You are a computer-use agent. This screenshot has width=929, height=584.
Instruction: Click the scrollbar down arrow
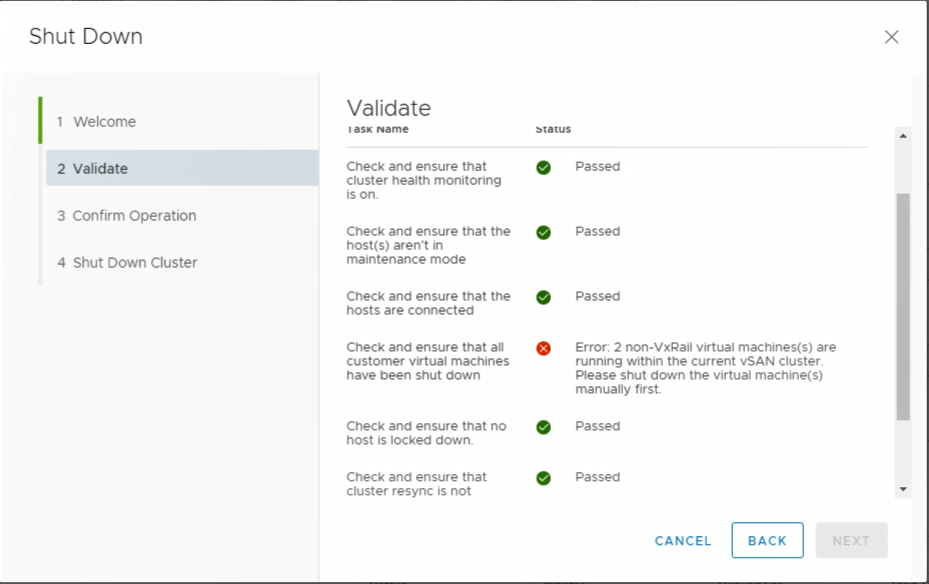click(x=902, y=489)
